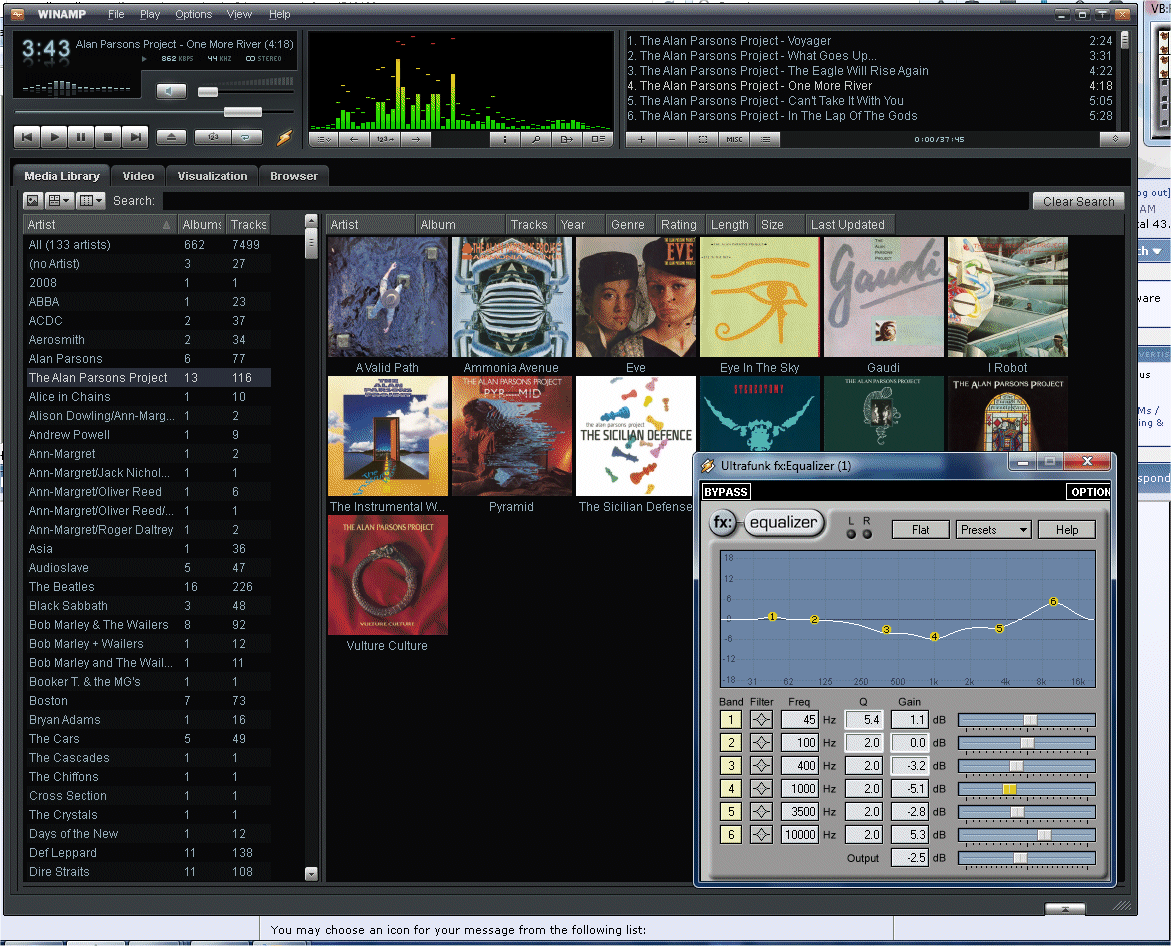Start playback with the play button

(x=54, y=137)
